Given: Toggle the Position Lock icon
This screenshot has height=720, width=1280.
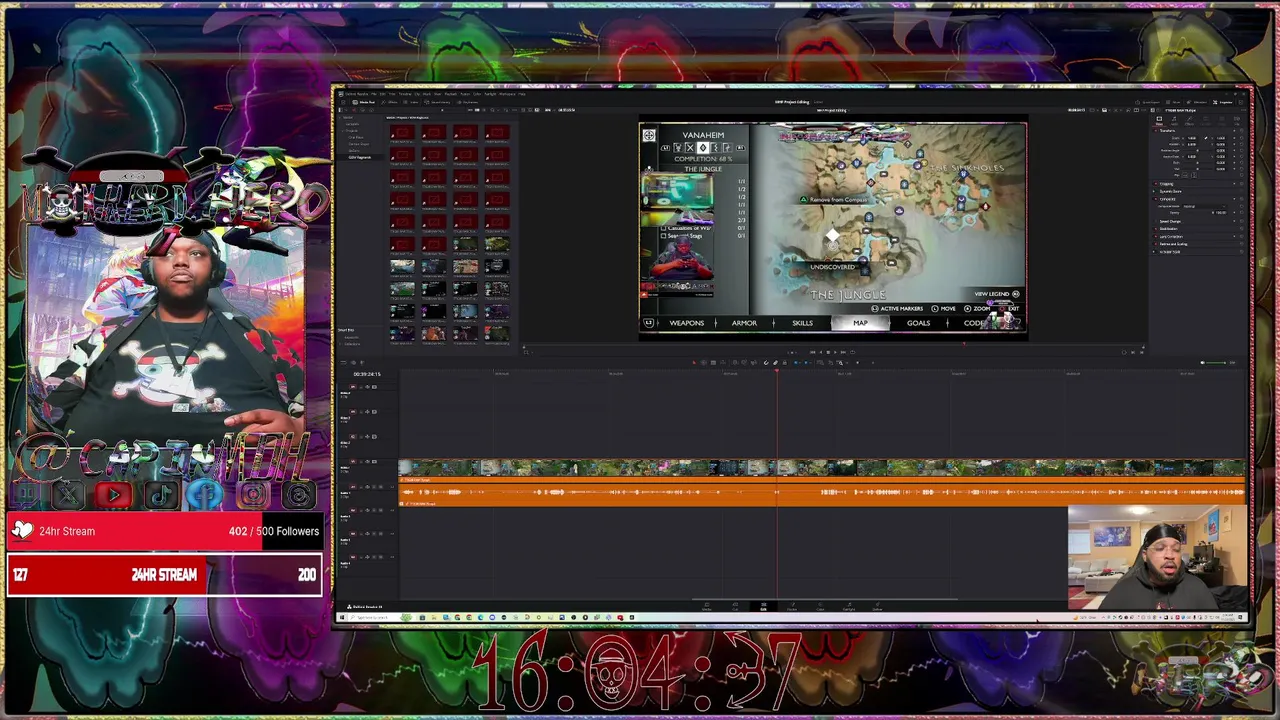Looking at the screenshot, I should [x=785, y=362].
